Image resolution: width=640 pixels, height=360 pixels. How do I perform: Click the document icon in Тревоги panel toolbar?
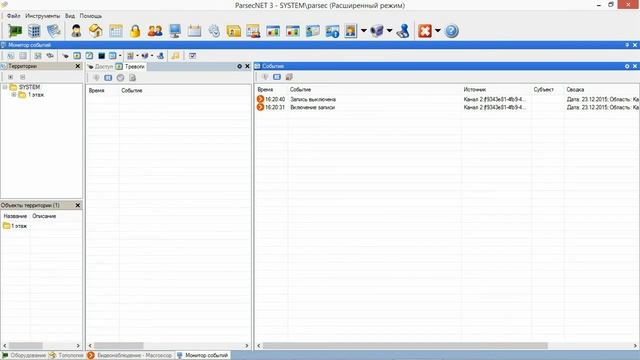(x=133, y=78)
